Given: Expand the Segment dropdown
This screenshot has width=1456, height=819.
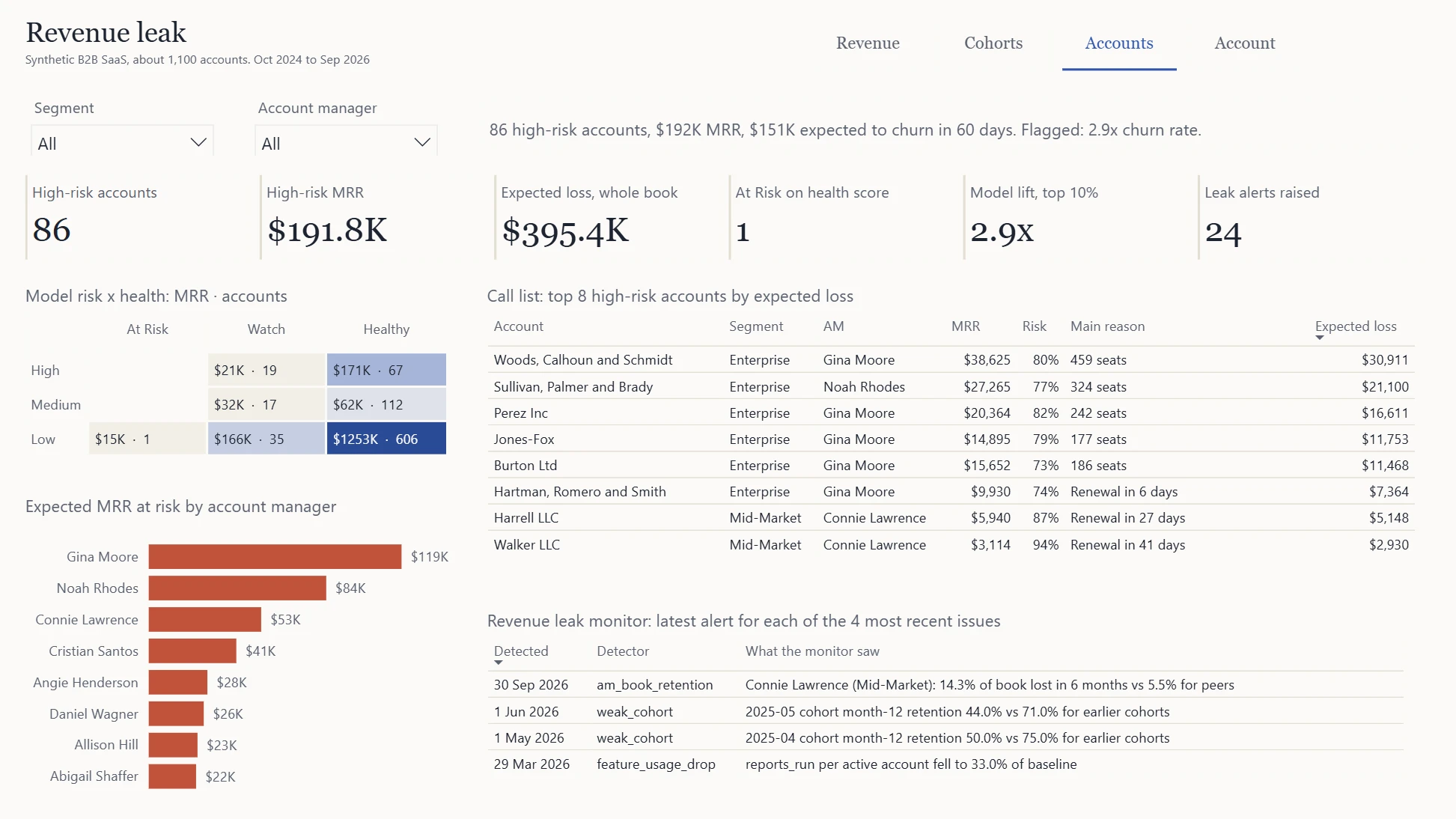Looking at the screenshot, I should [122, 142].
